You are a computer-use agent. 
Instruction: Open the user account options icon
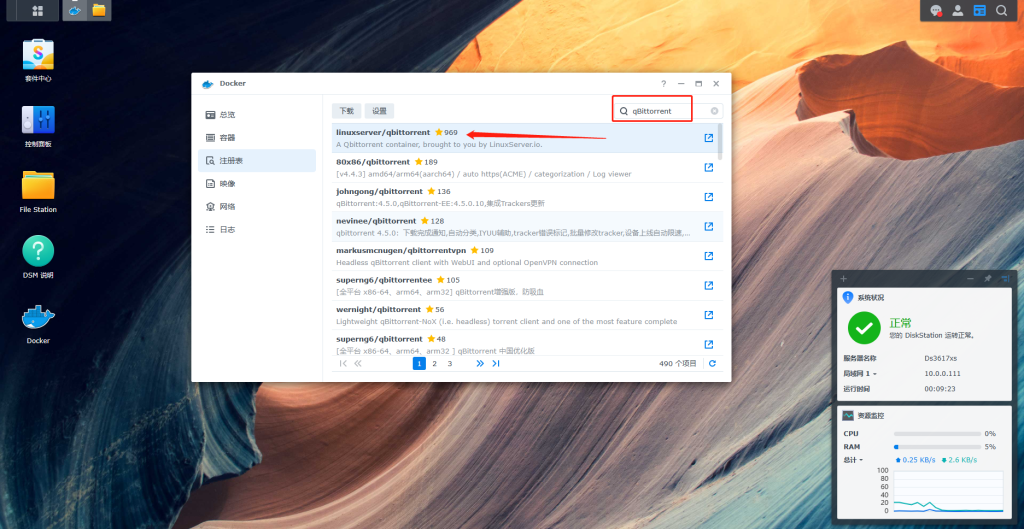click(957, 10)
